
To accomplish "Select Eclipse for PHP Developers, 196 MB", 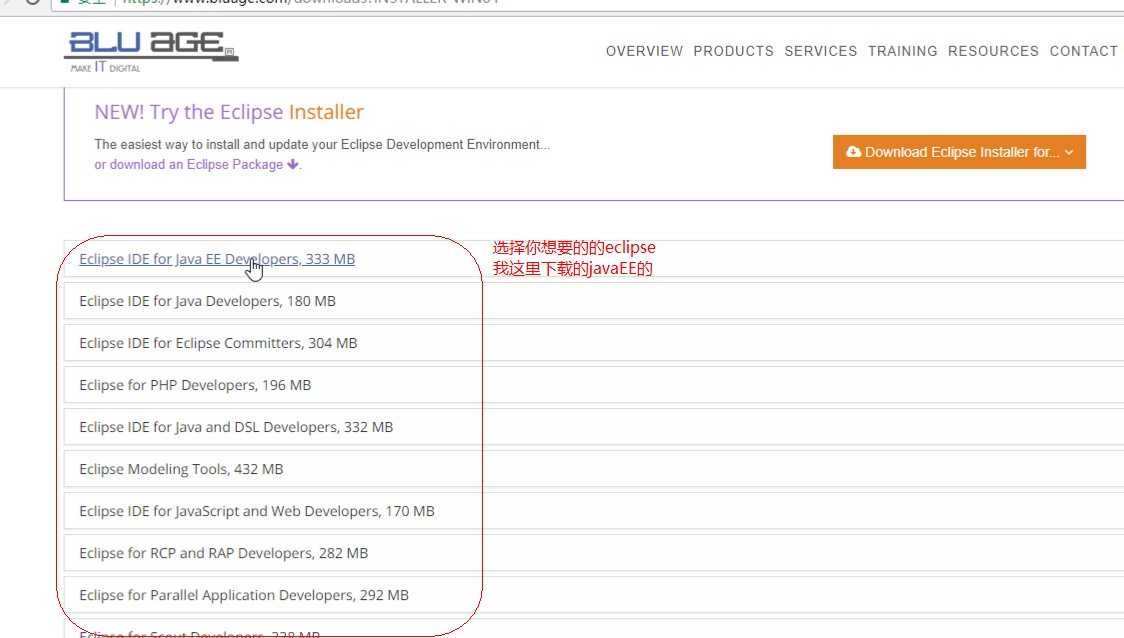I will point(195,385).
